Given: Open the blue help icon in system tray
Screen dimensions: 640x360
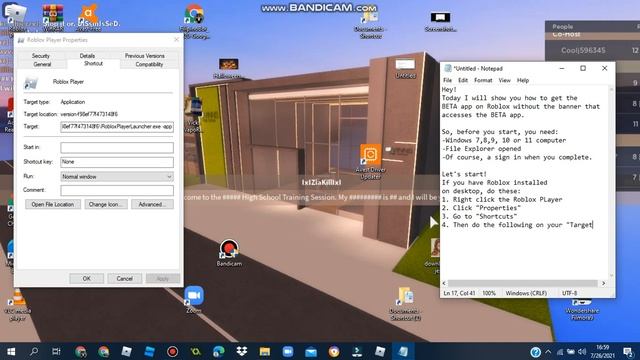Looking at the screenshot, I should [x=536, y=352].
